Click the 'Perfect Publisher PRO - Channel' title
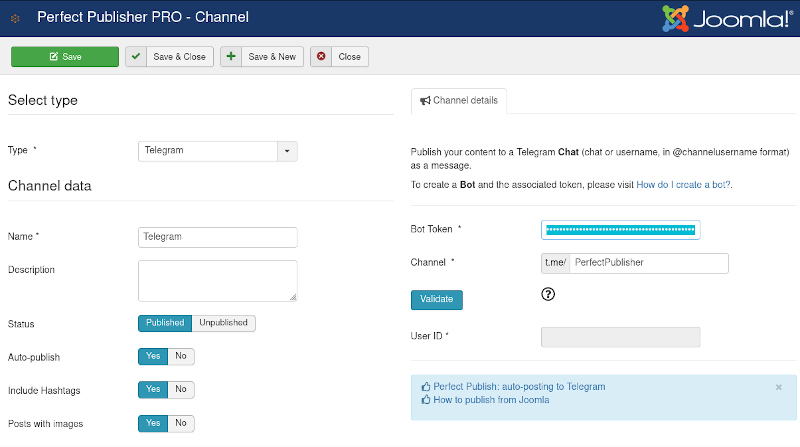This screenshot has height=447, width=800. coord(143,17)
